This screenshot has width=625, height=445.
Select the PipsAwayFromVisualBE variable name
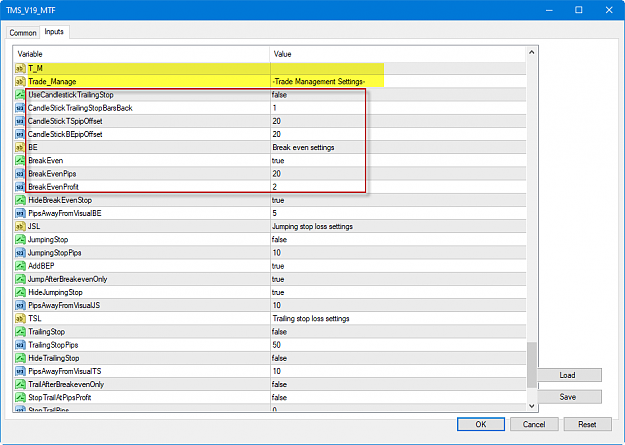(x=65, y=213)
